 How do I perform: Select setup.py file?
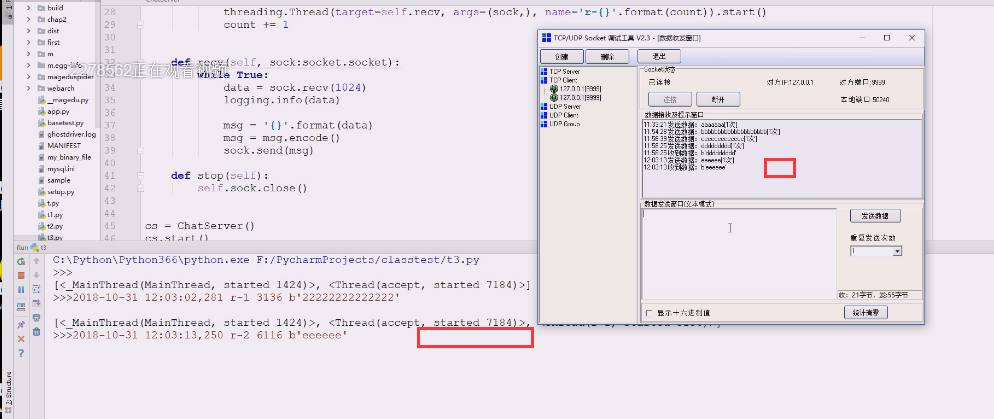(55, 192)
